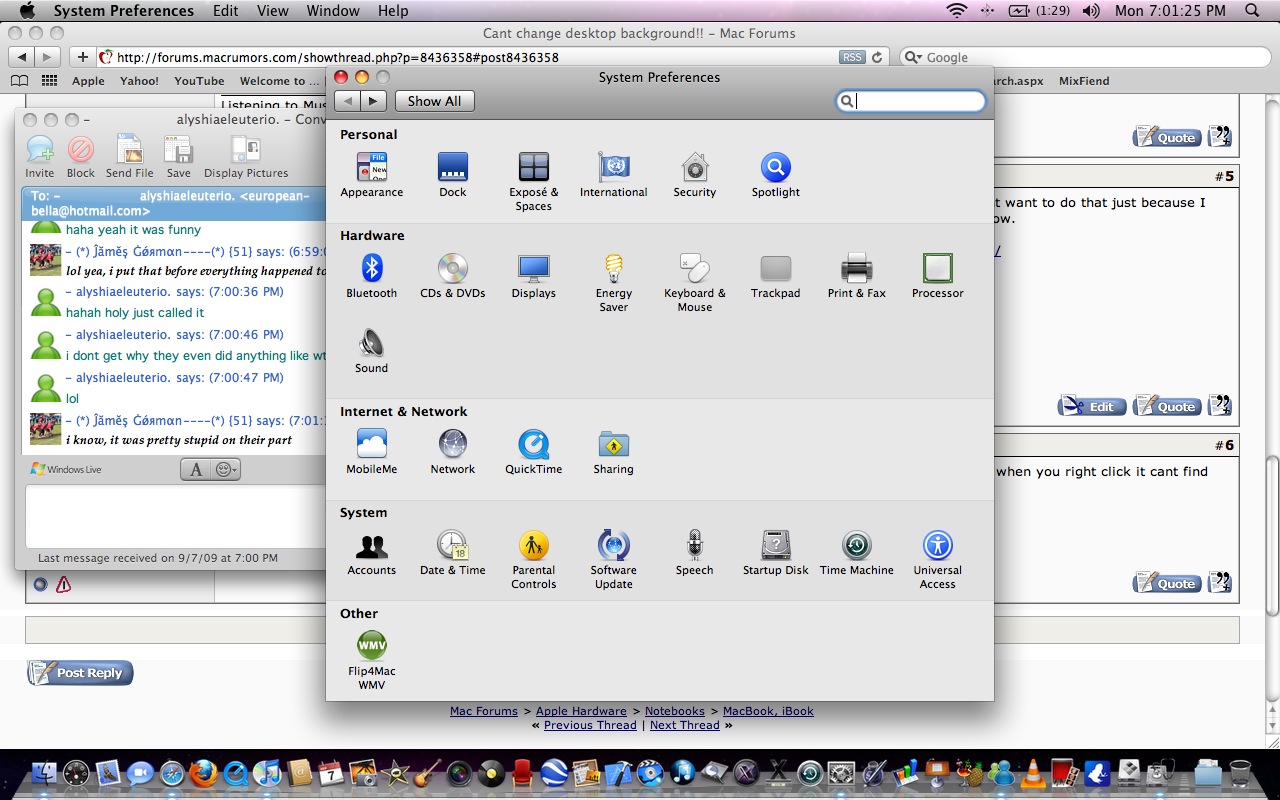1280x800 pixels.
Task: Open Spotlight preferences
Action: (x=775, y=176)
